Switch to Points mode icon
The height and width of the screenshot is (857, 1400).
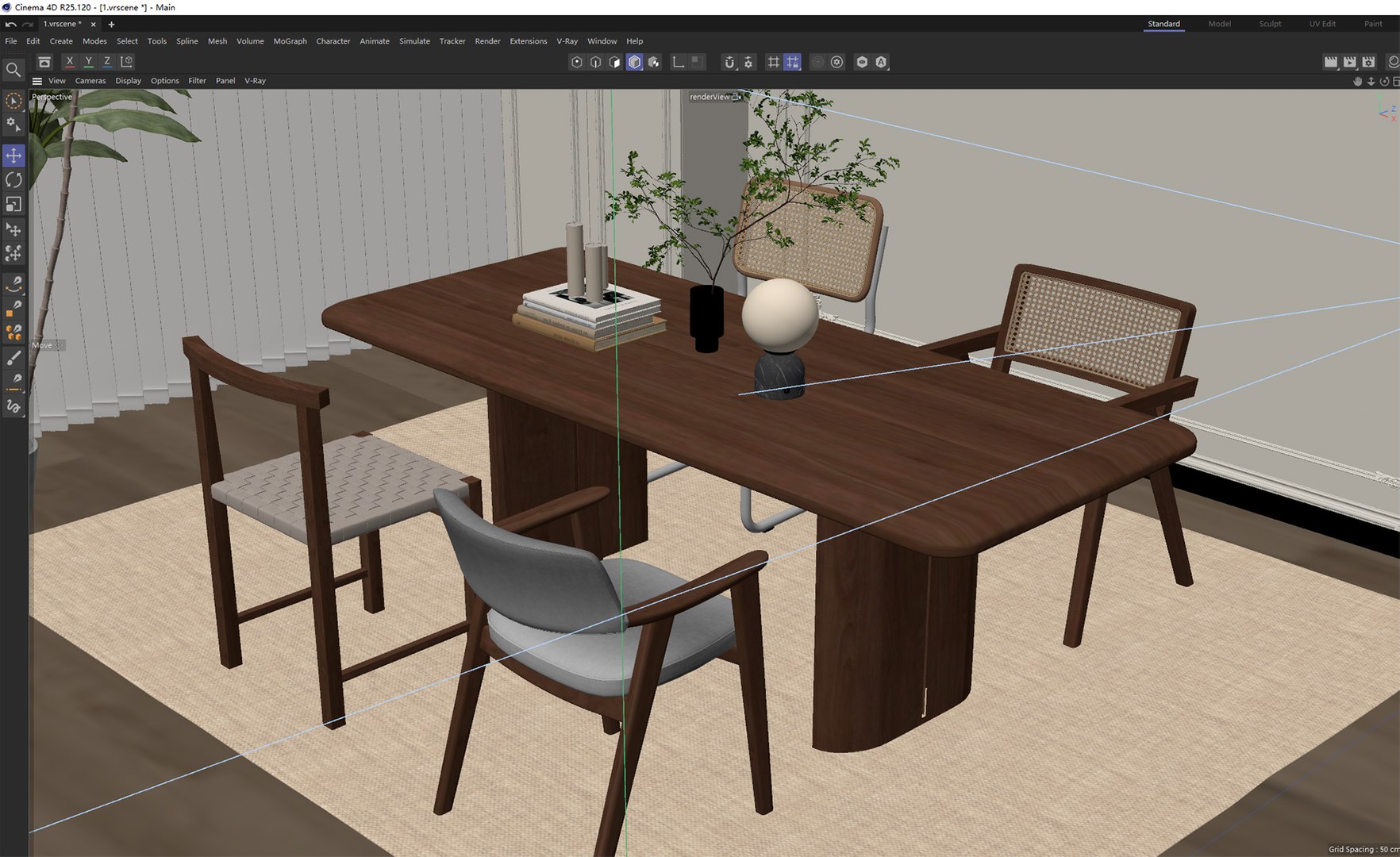click(577, 62)
